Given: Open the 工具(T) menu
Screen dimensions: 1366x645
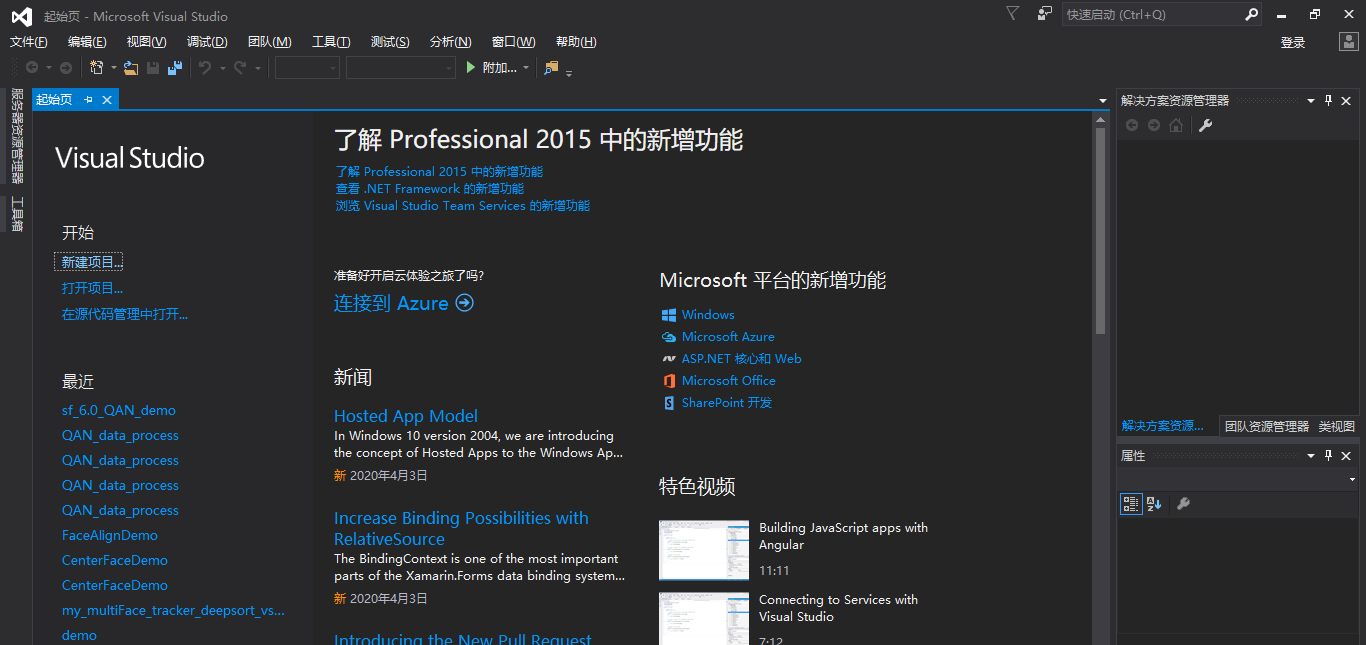Looking at the screenshot, I should click(331, 42).
